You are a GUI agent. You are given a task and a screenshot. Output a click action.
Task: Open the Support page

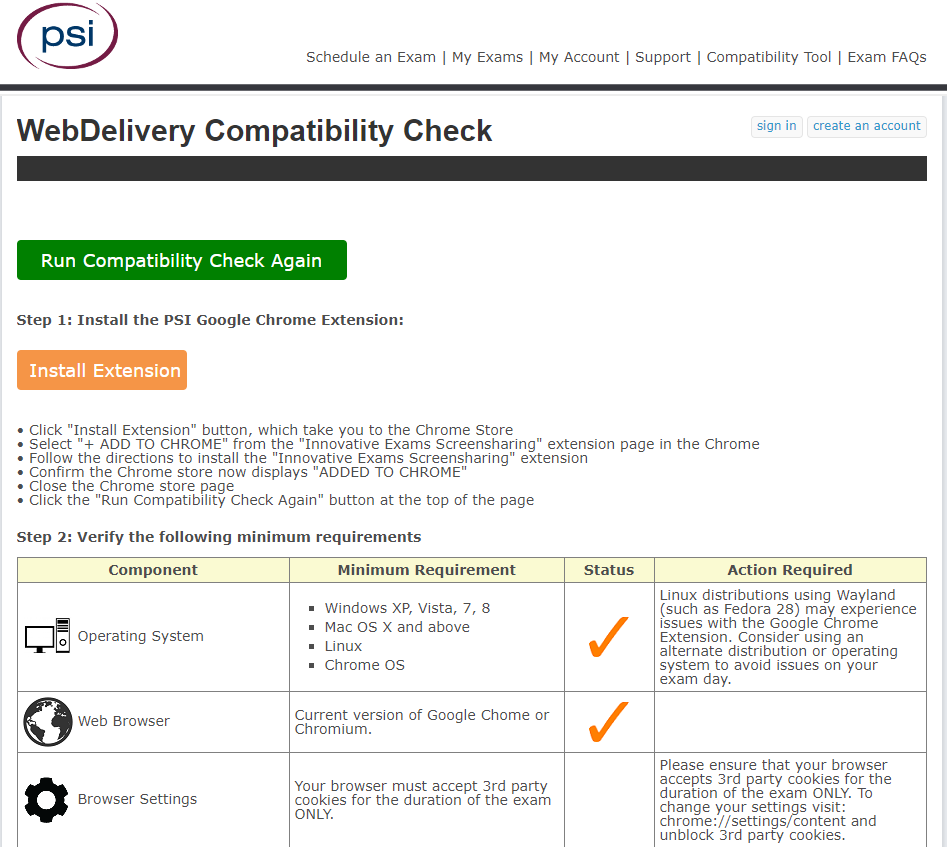[663, 57]
